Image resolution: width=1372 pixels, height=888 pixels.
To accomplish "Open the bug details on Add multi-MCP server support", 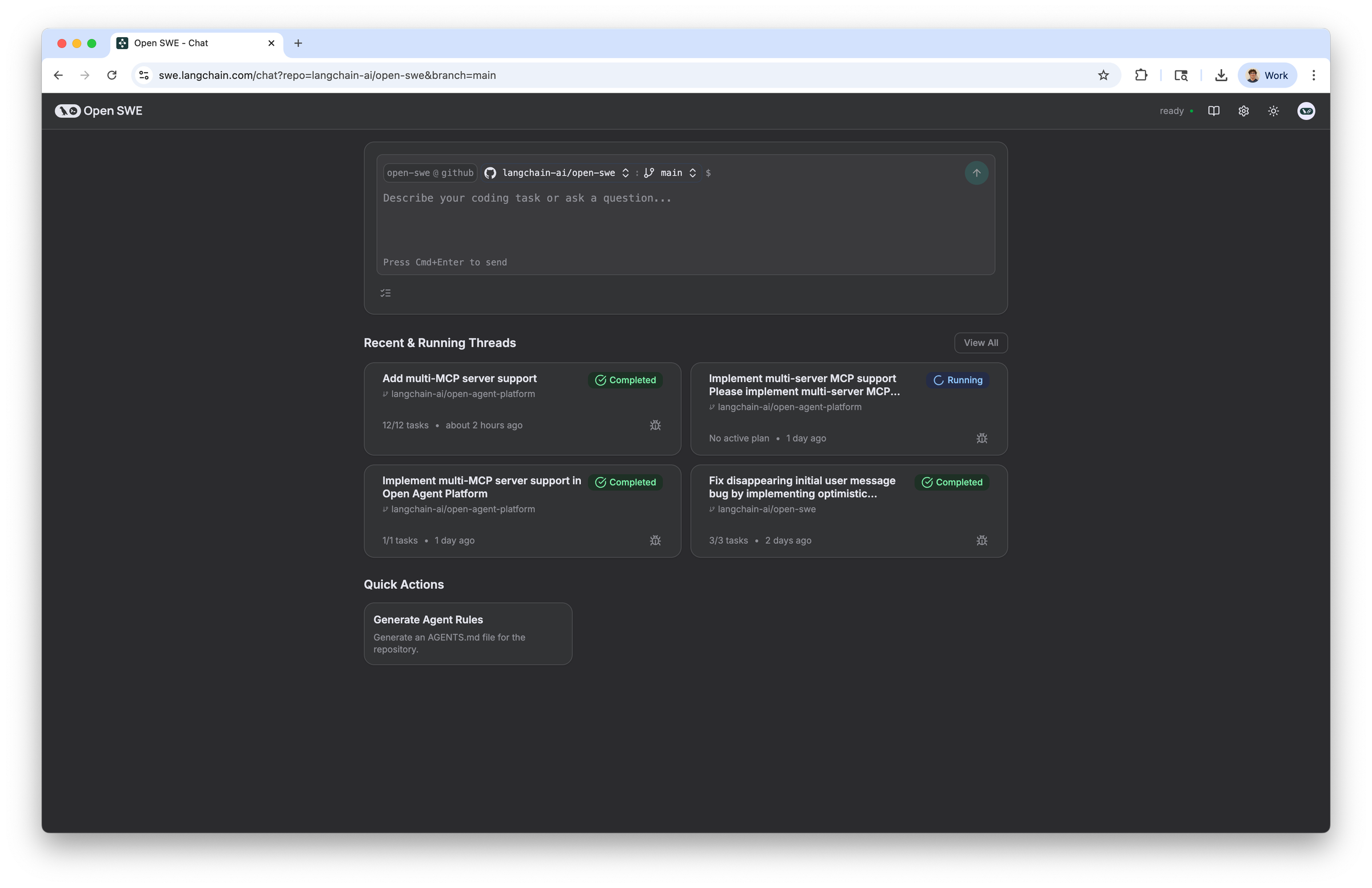I will tap(656, 425).
